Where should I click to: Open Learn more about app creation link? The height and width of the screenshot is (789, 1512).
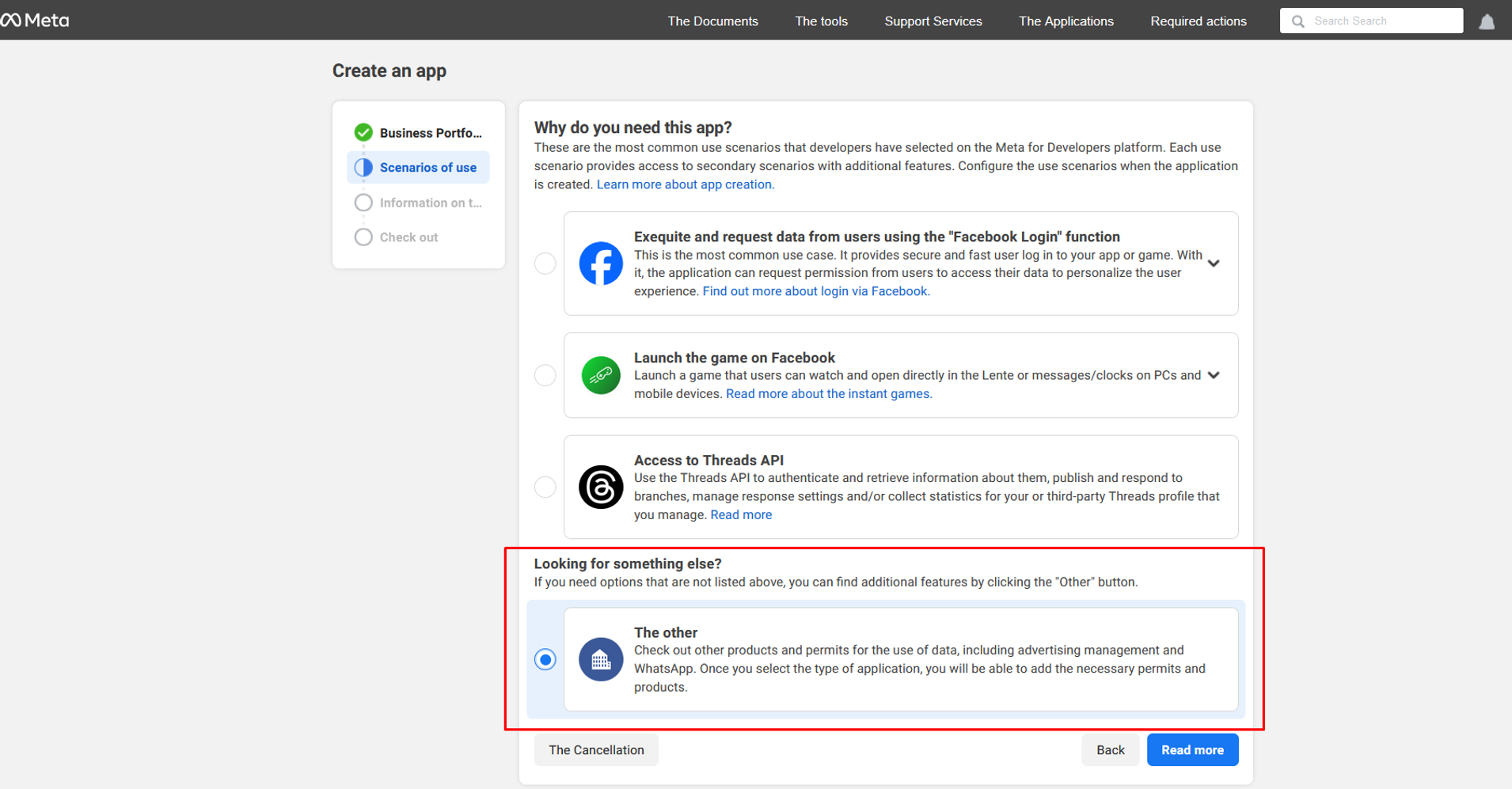(x=685, y=184)
